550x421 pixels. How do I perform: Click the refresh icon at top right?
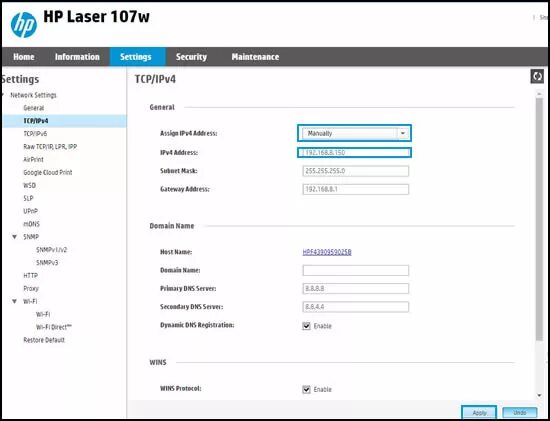pos(537,76)
